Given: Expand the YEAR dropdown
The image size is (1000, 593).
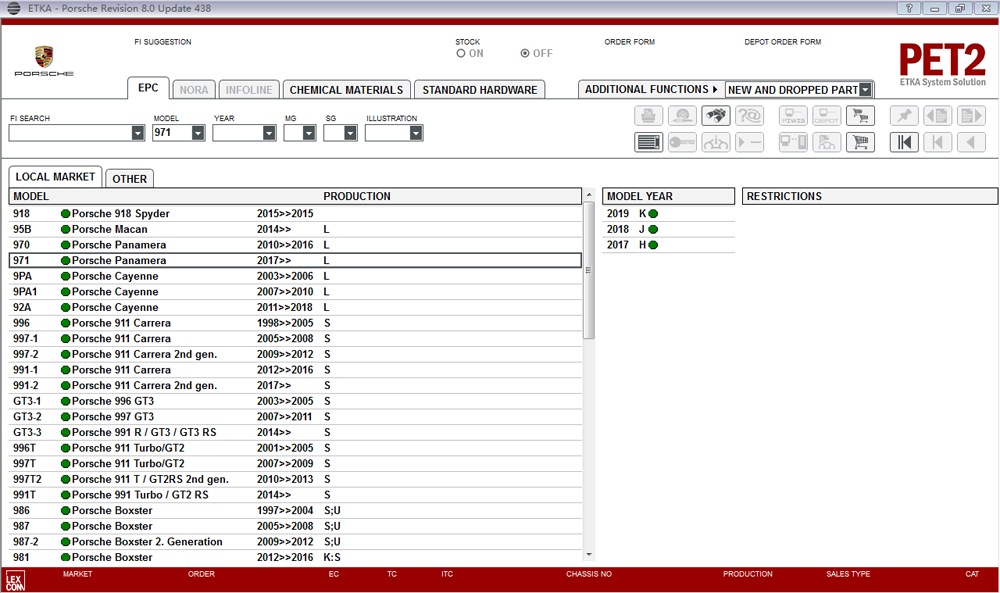Looking at the screenshot, I should pos(269,133).
